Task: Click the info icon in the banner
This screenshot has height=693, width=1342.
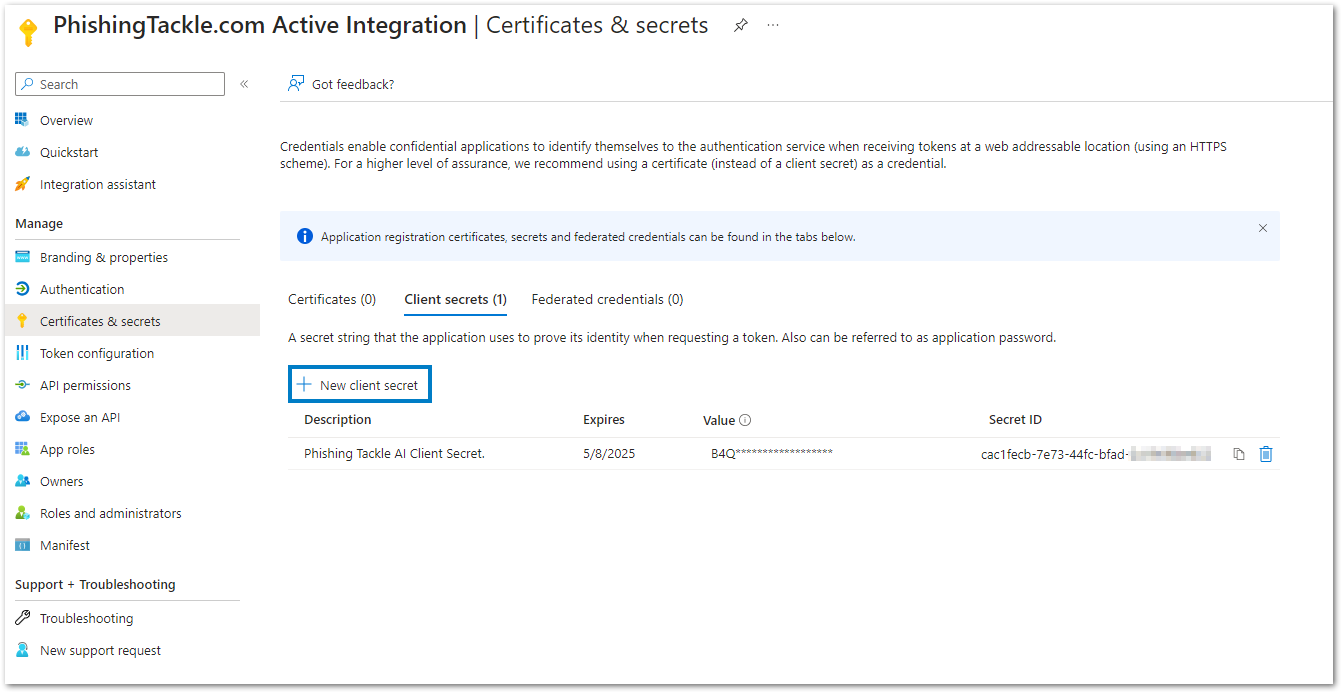Action: (305, 237)
